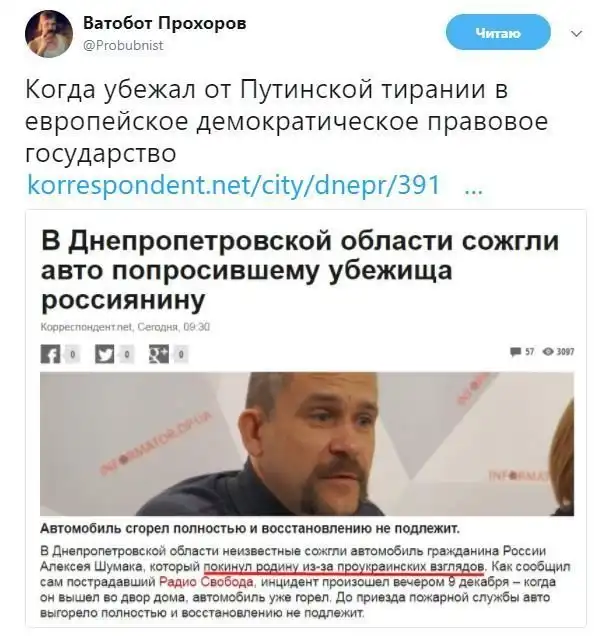Click the Ватобот Прохоров display name
The width and height of the screenshot is (605, 636).
click(164, 24)
